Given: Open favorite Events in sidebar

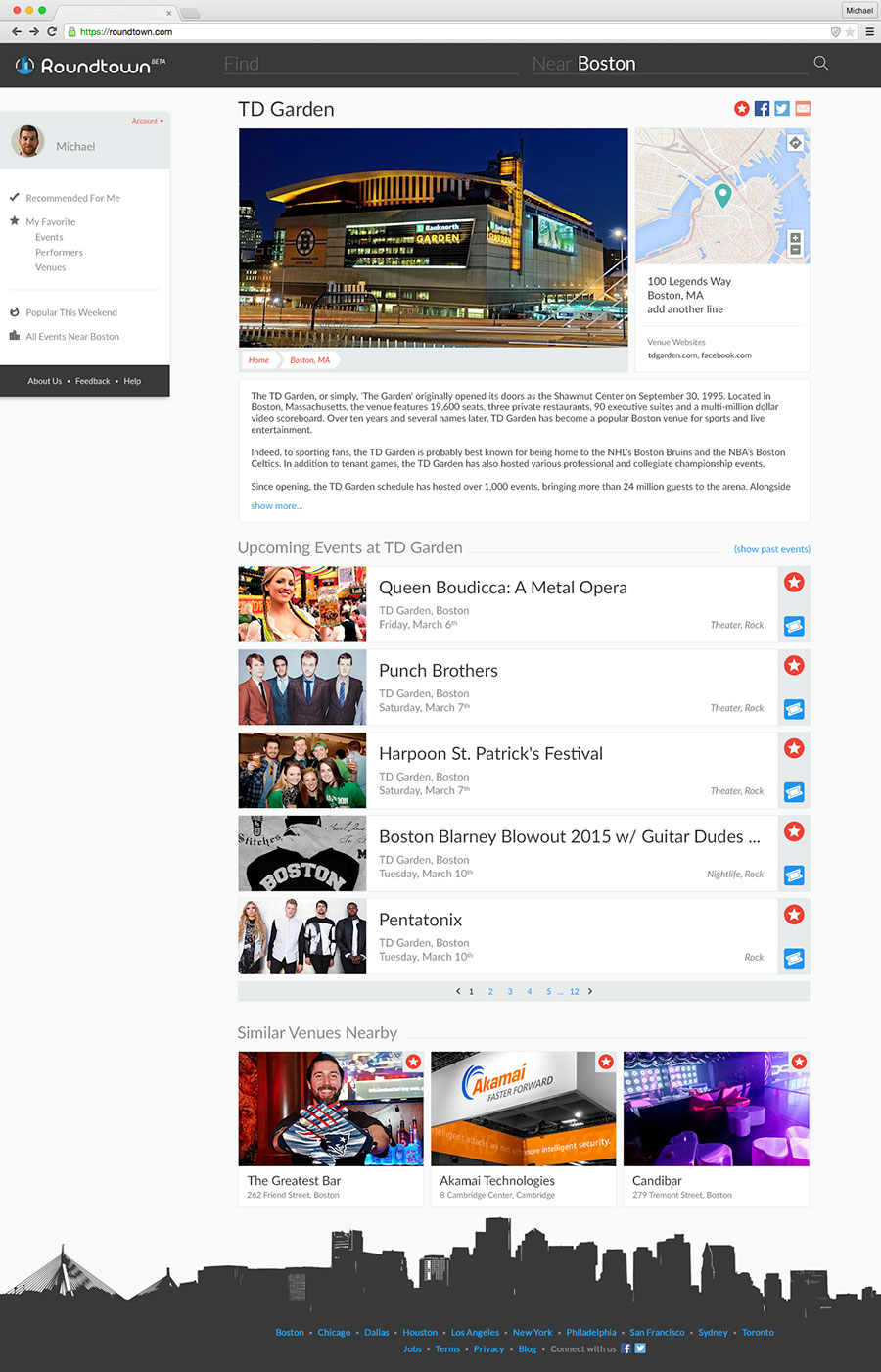Looking at the screenshot, I should (49, 237).
